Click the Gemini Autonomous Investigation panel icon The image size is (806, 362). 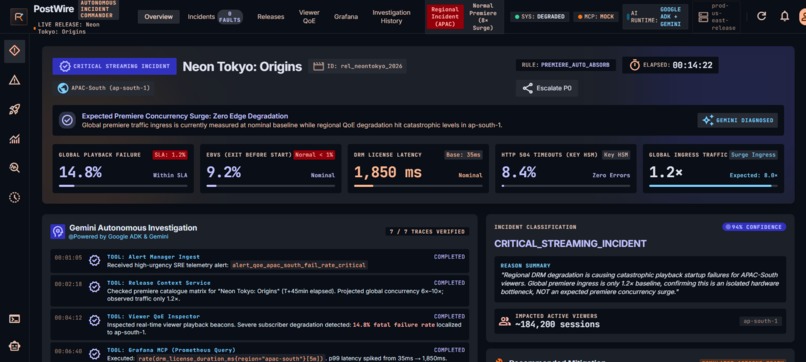[x=58, y=231]
